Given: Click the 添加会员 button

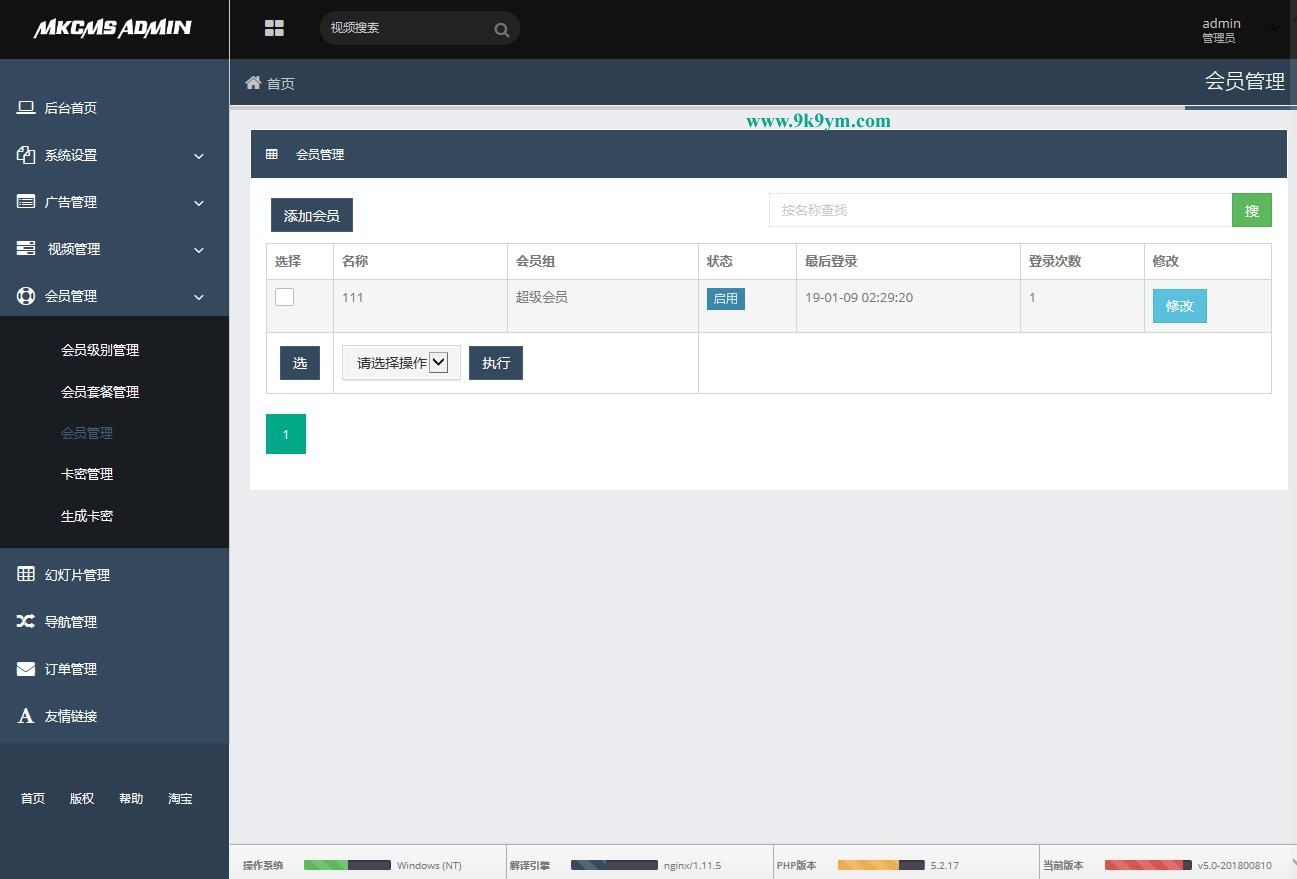Looking at the screenshot, I should click(311, 215).
